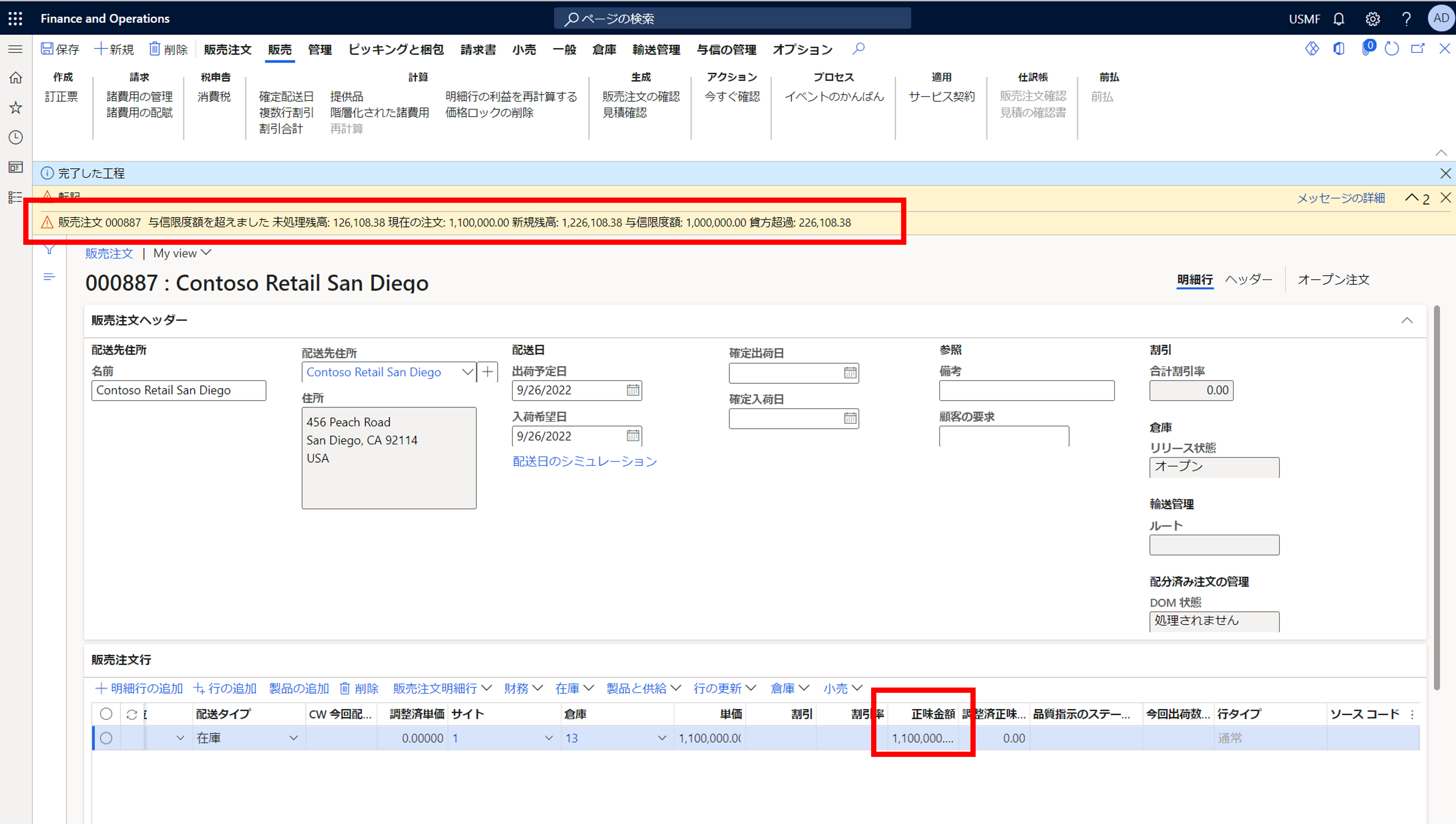Click 販売注文の確認 in 生成 group

(641, 97)
